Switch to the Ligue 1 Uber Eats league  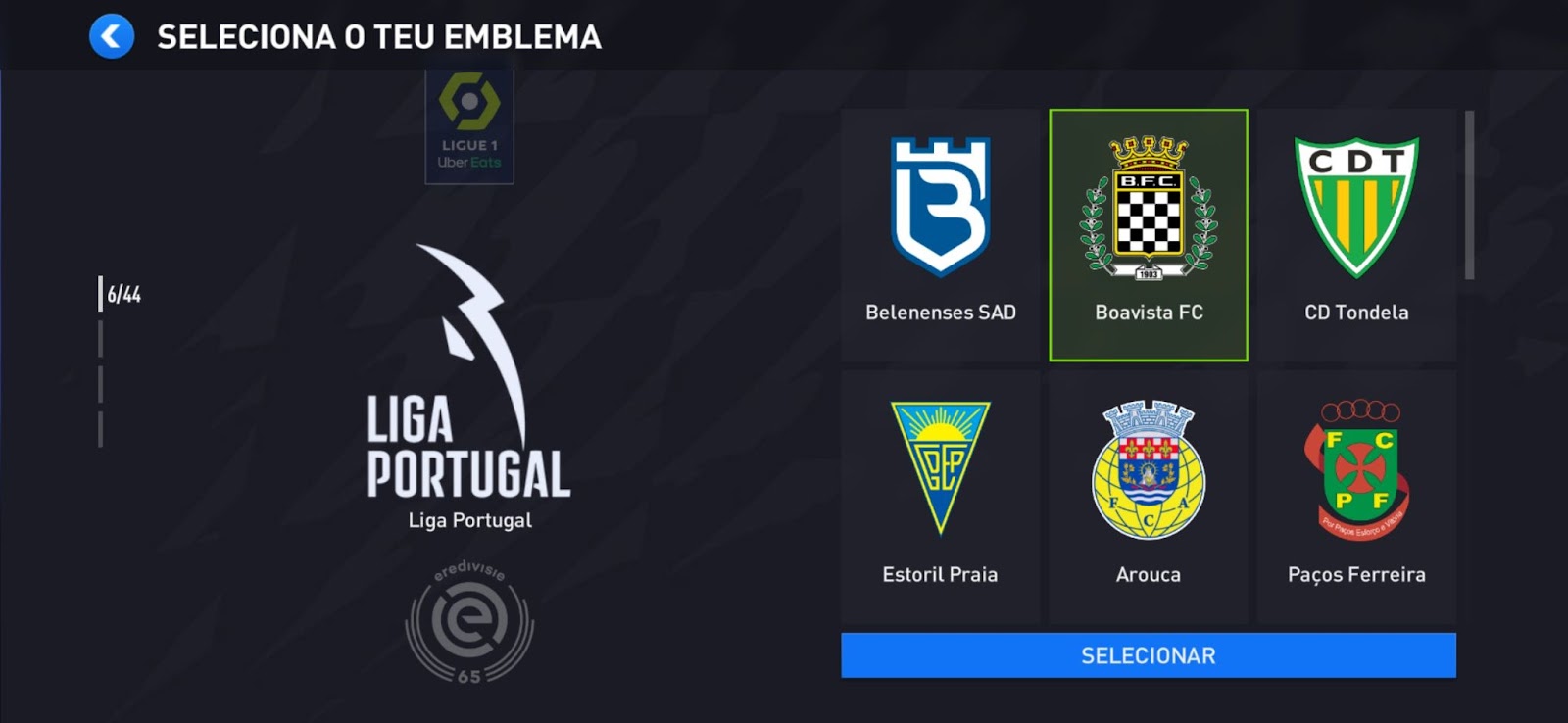pos(469,125)
